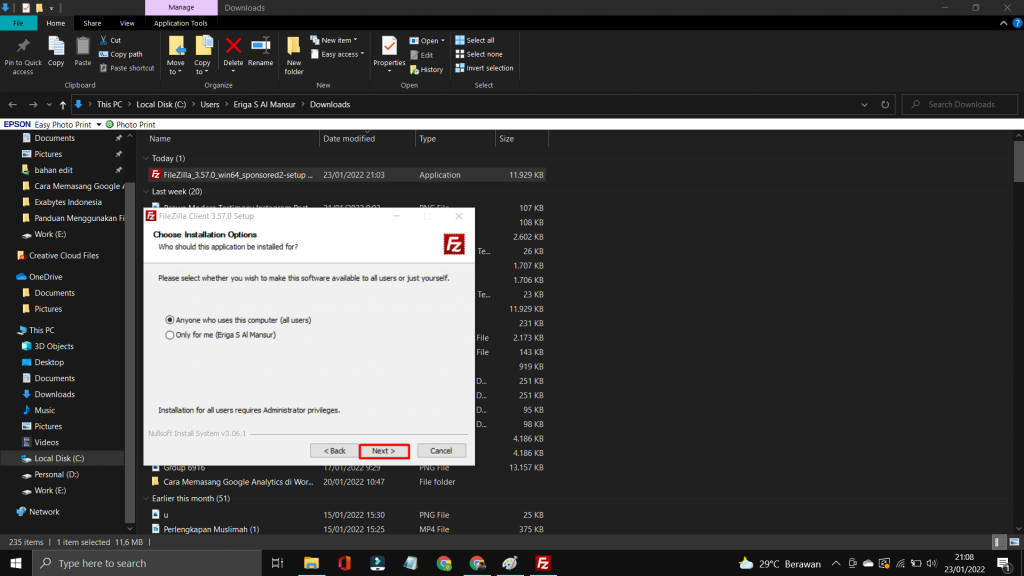
Task: Collapse the Last week (20) group
Action: pos(148,191)
